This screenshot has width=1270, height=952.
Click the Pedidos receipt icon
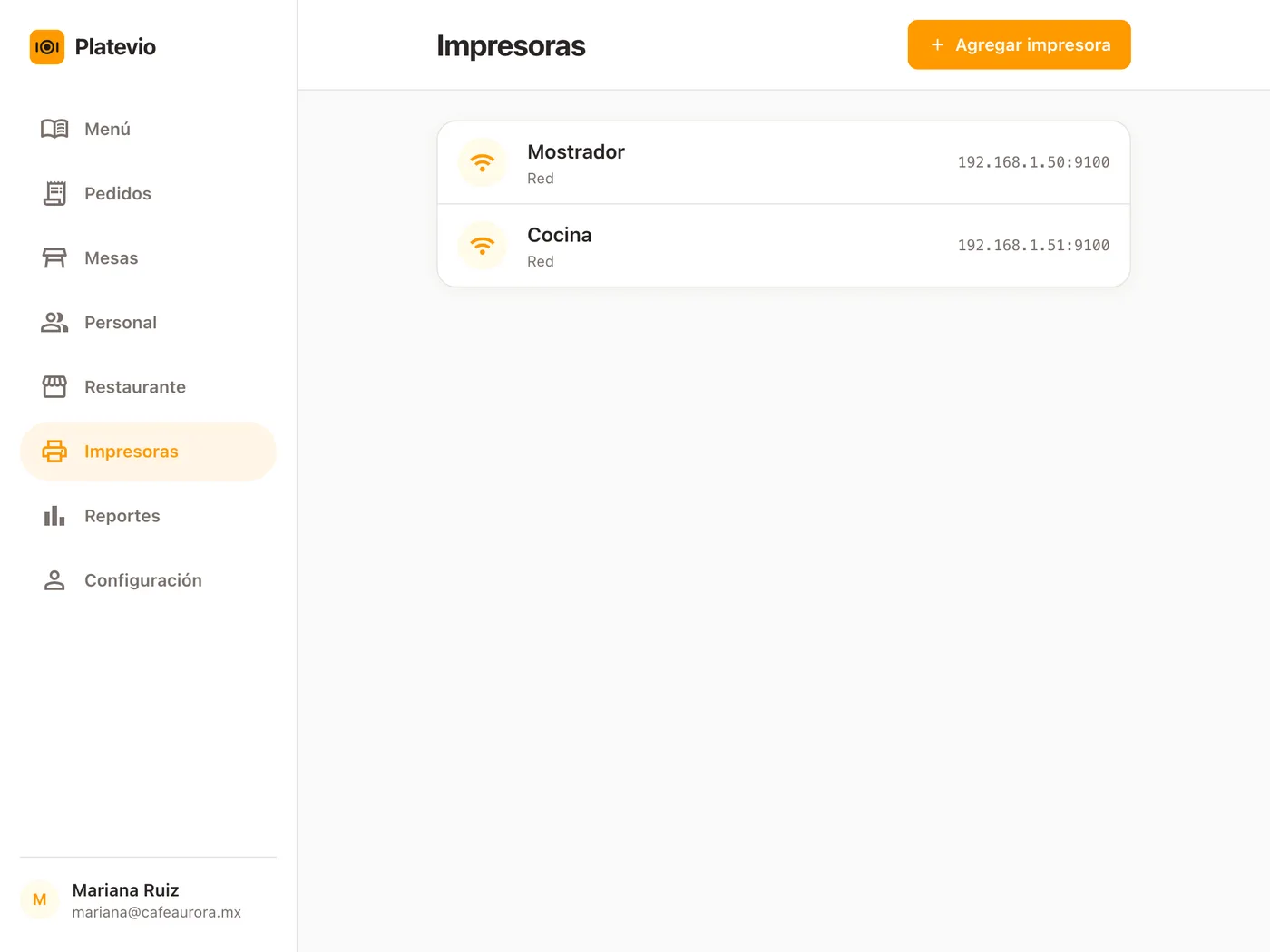[x=54, y=193]
